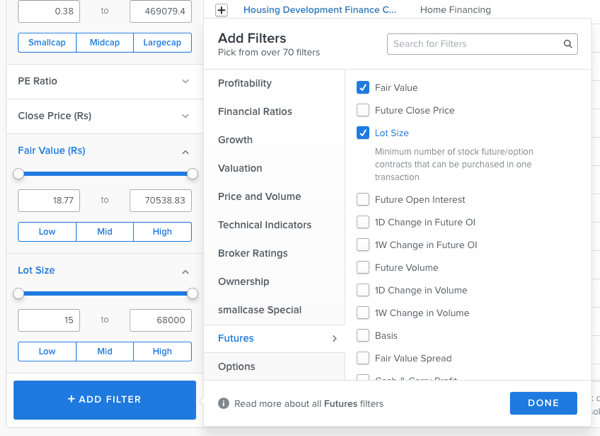Collapse the Lot Size filter section
This screenshot has width=600, height=436.
click(185, 271)
